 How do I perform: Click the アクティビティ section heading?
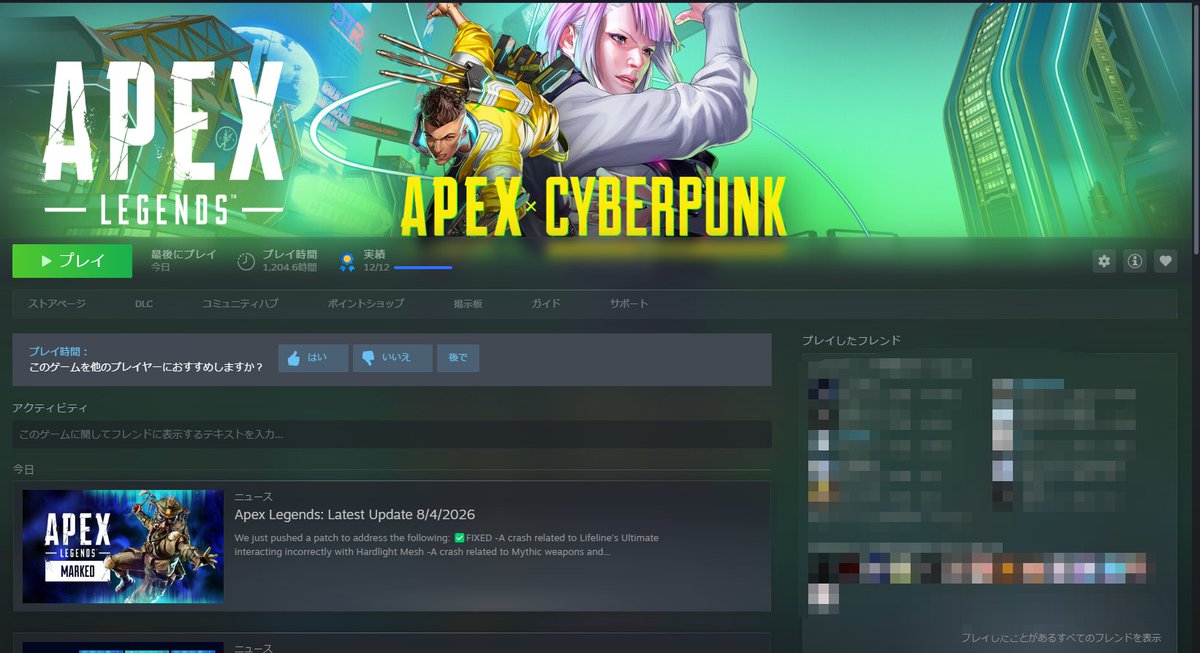point(50,408)
